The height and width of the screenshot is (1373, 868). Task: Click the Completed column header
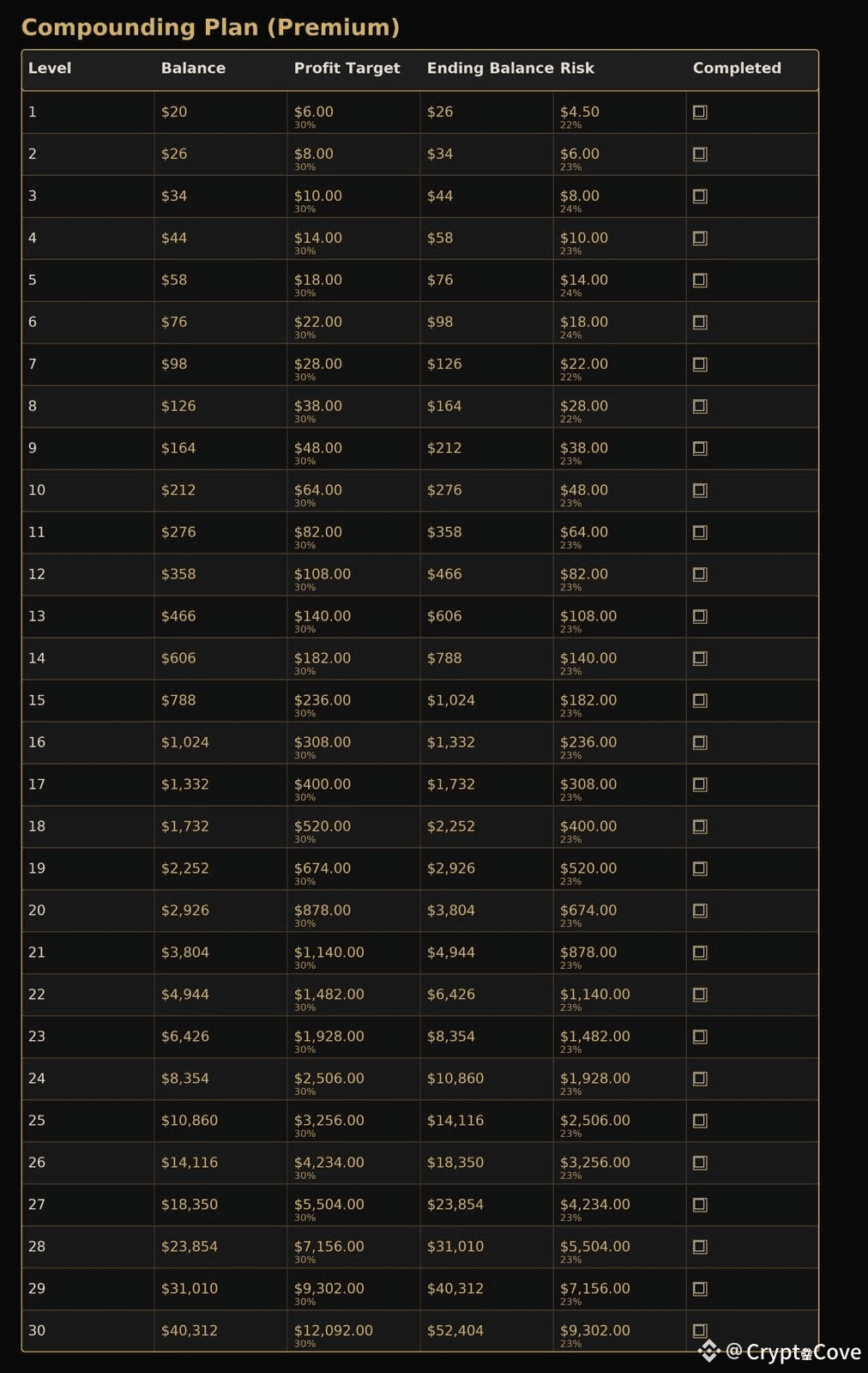coord(737,68)
